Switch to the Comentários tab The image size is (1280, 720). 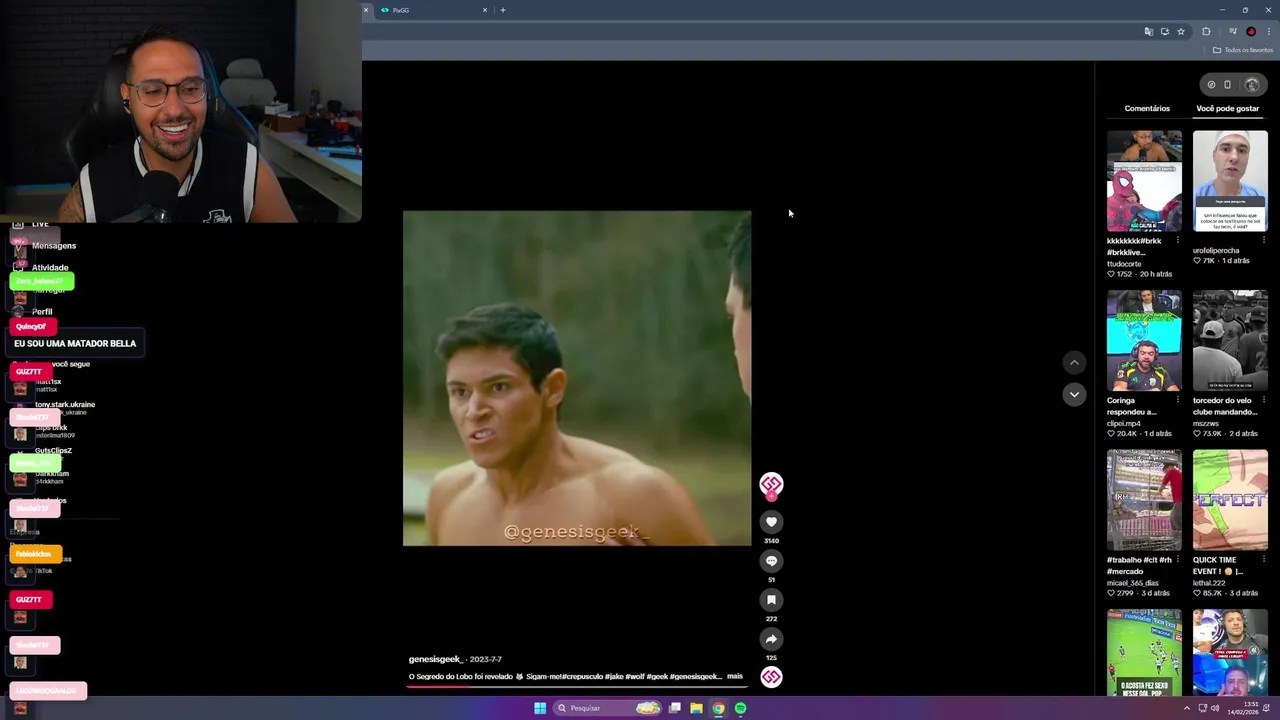point(1147,108)
